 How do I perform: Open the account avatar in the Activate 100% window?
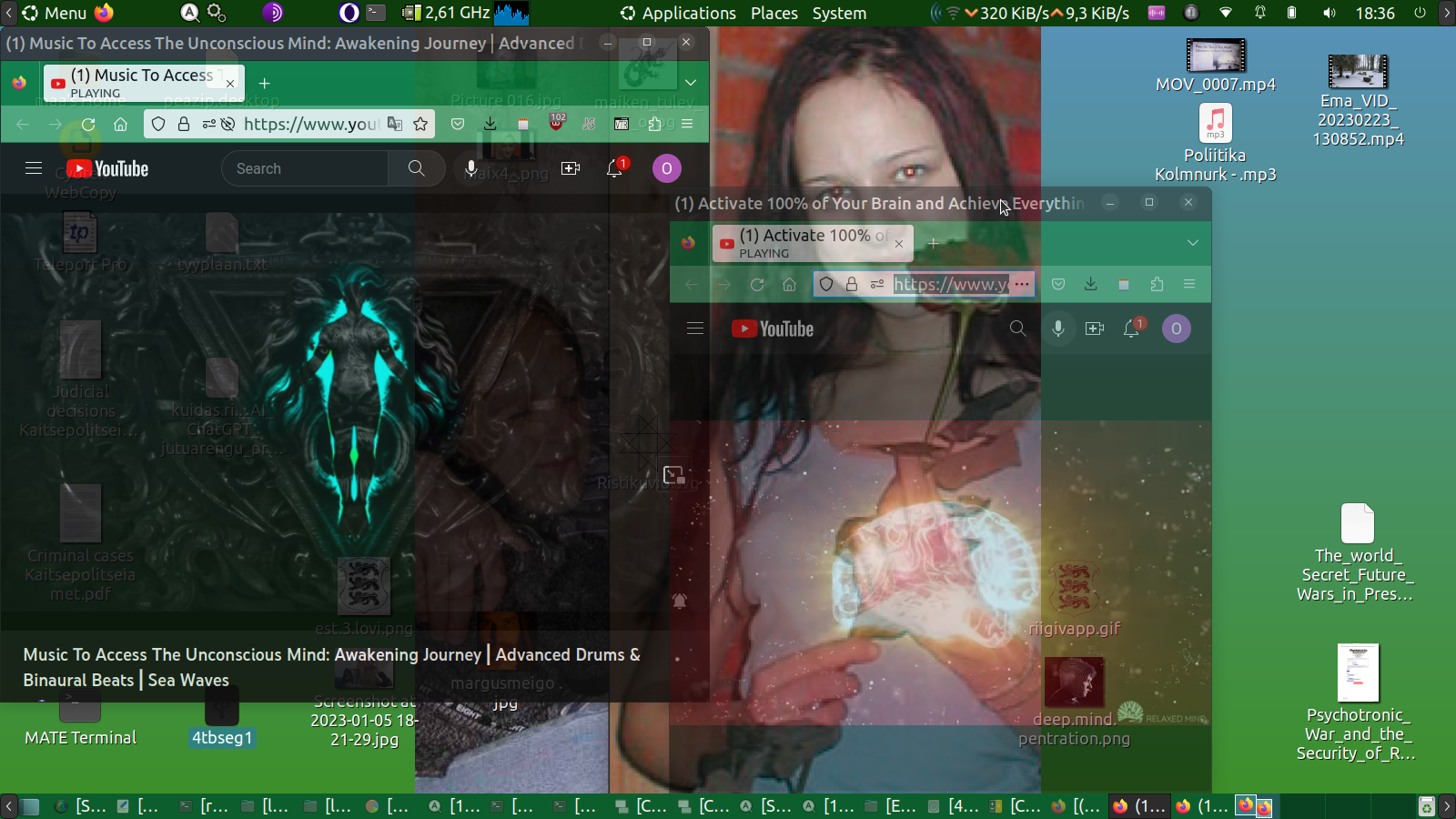1177,329
